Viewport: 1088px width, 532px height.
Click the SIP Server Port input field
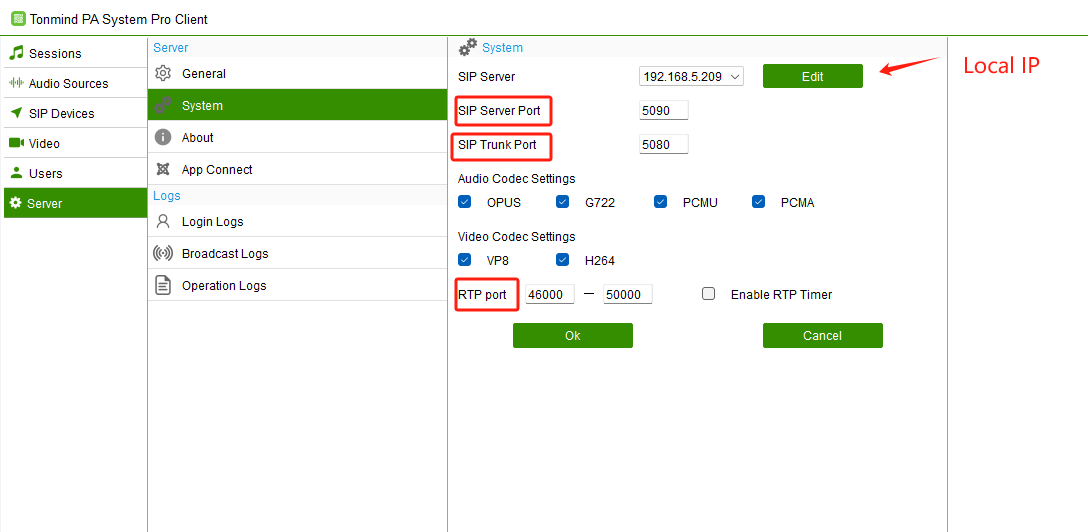tap(663, 110)
